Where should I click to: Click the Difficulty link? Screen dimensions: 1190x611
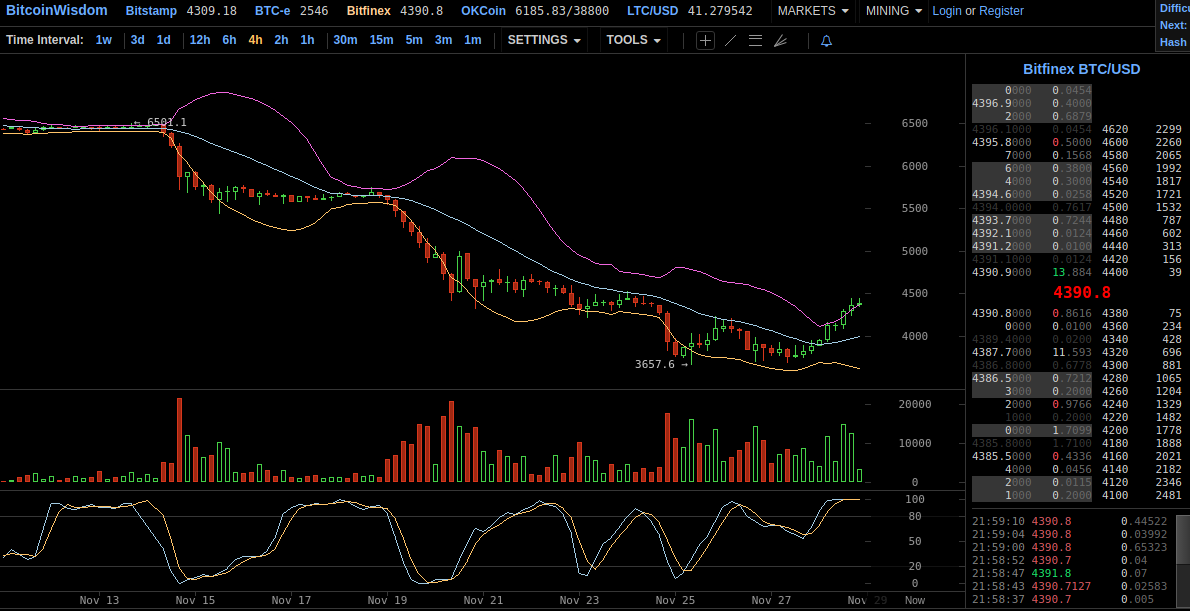point(1175,8)
